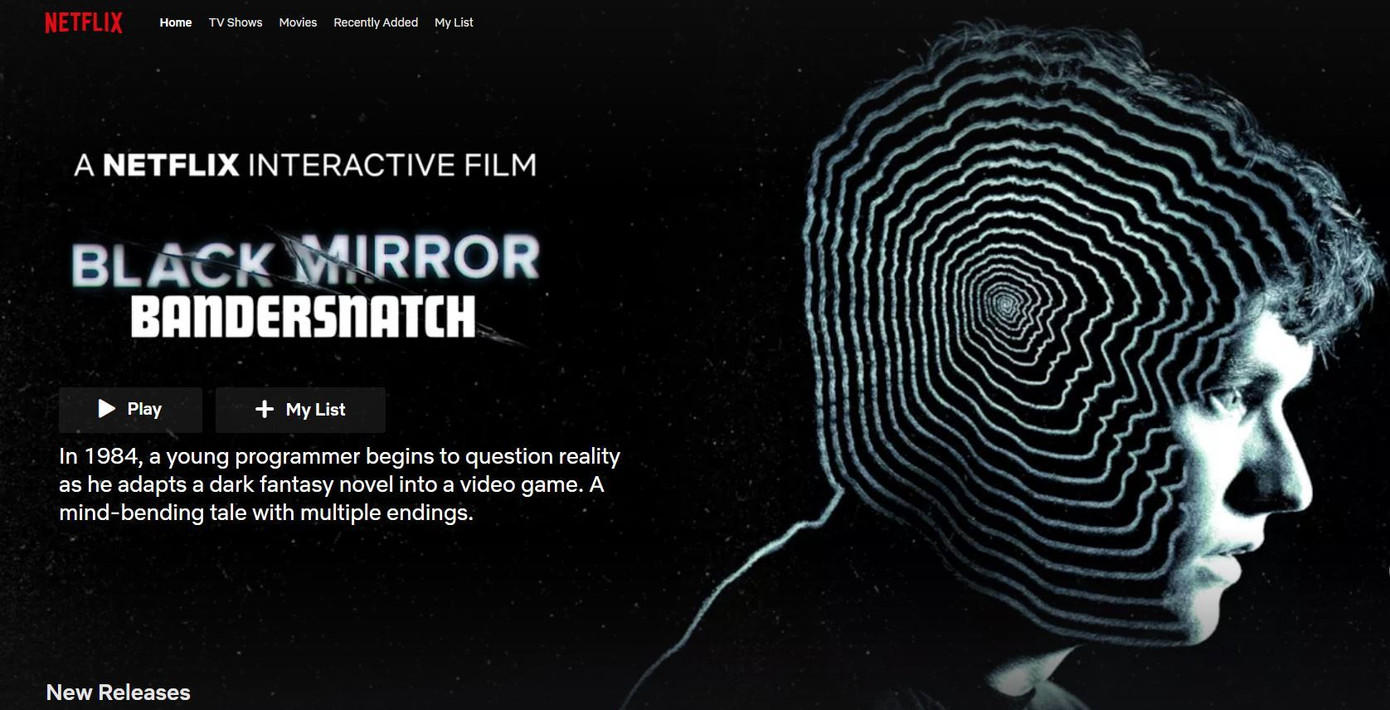The height and width of the screenshot is (710, 1390).
Task: Open the Movies category
Action: pyautogui.click(x=298, y=22)
